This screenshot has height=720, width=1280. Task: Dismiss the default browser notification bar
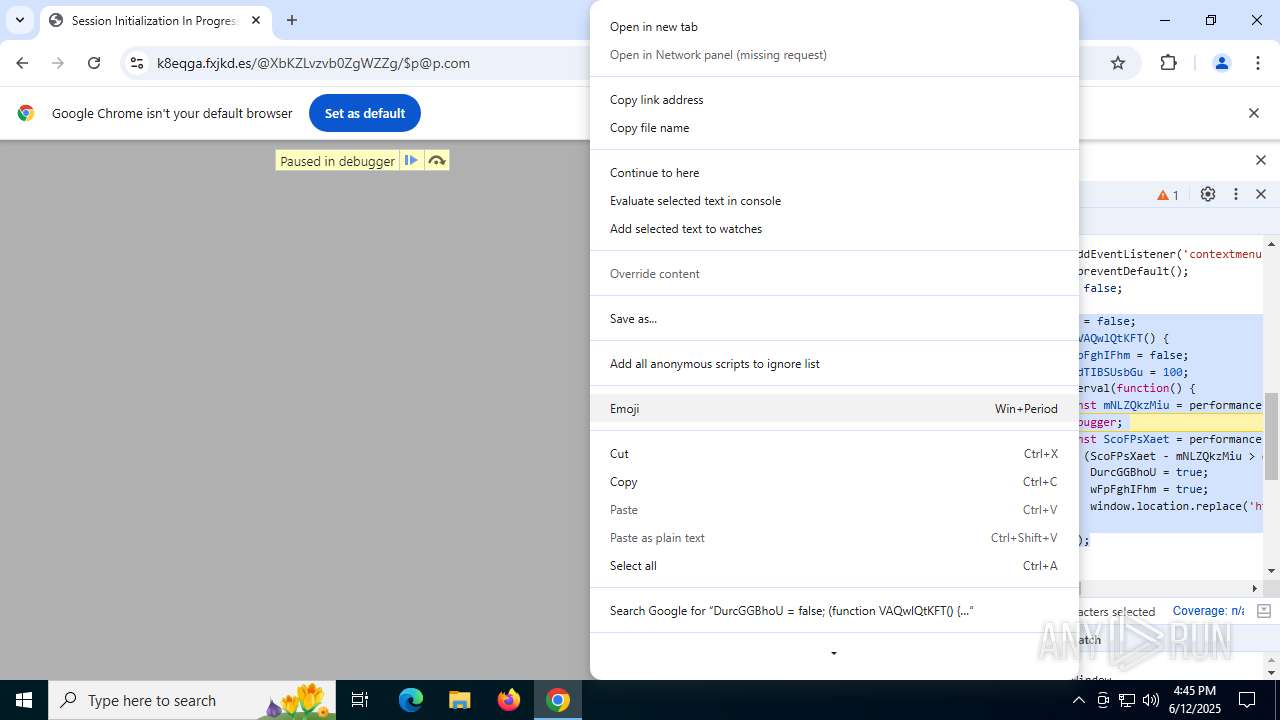pyautogui.click(x=1253, y=113)
